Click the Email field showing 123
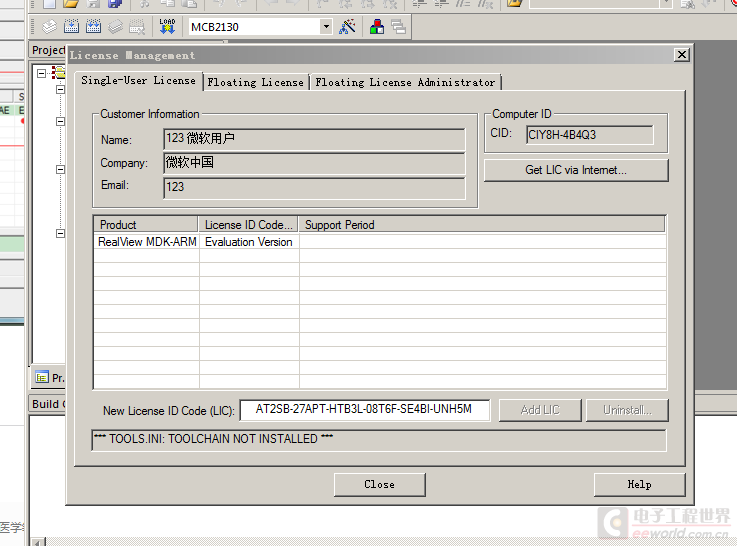 (x=314, y=188)
